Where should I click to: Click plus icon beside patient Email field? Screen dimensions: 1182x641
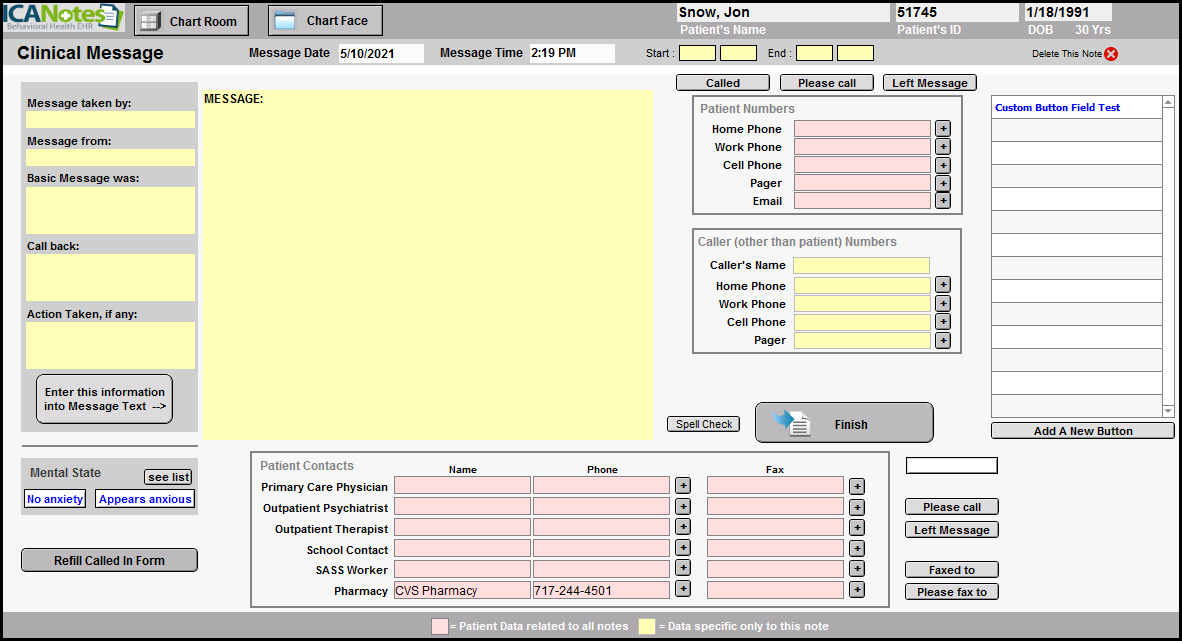(x=942, y=201)
